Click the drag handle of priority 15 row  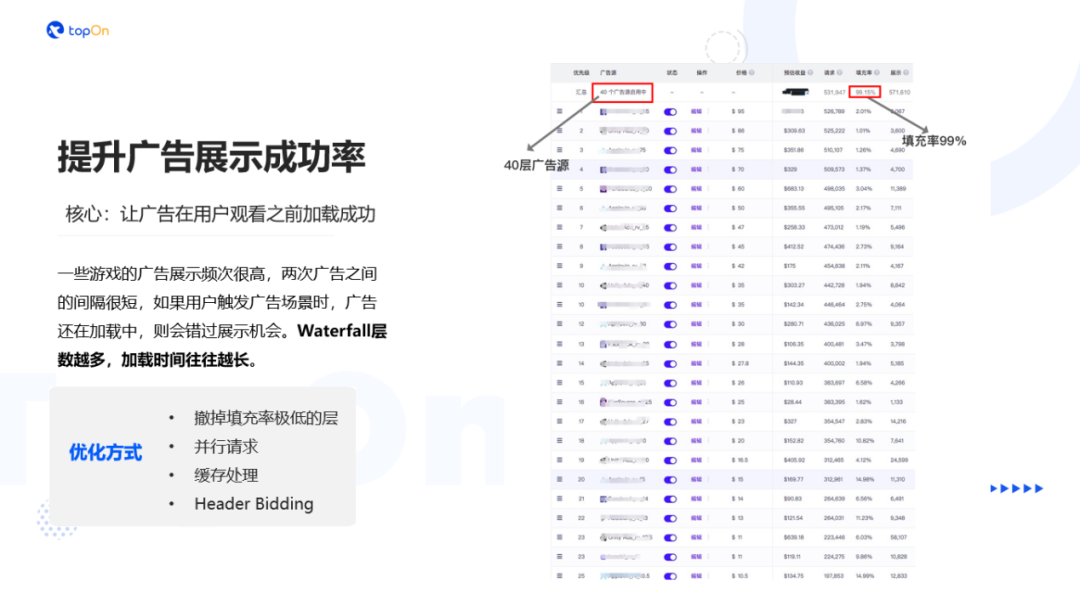[x=559, y=382]
